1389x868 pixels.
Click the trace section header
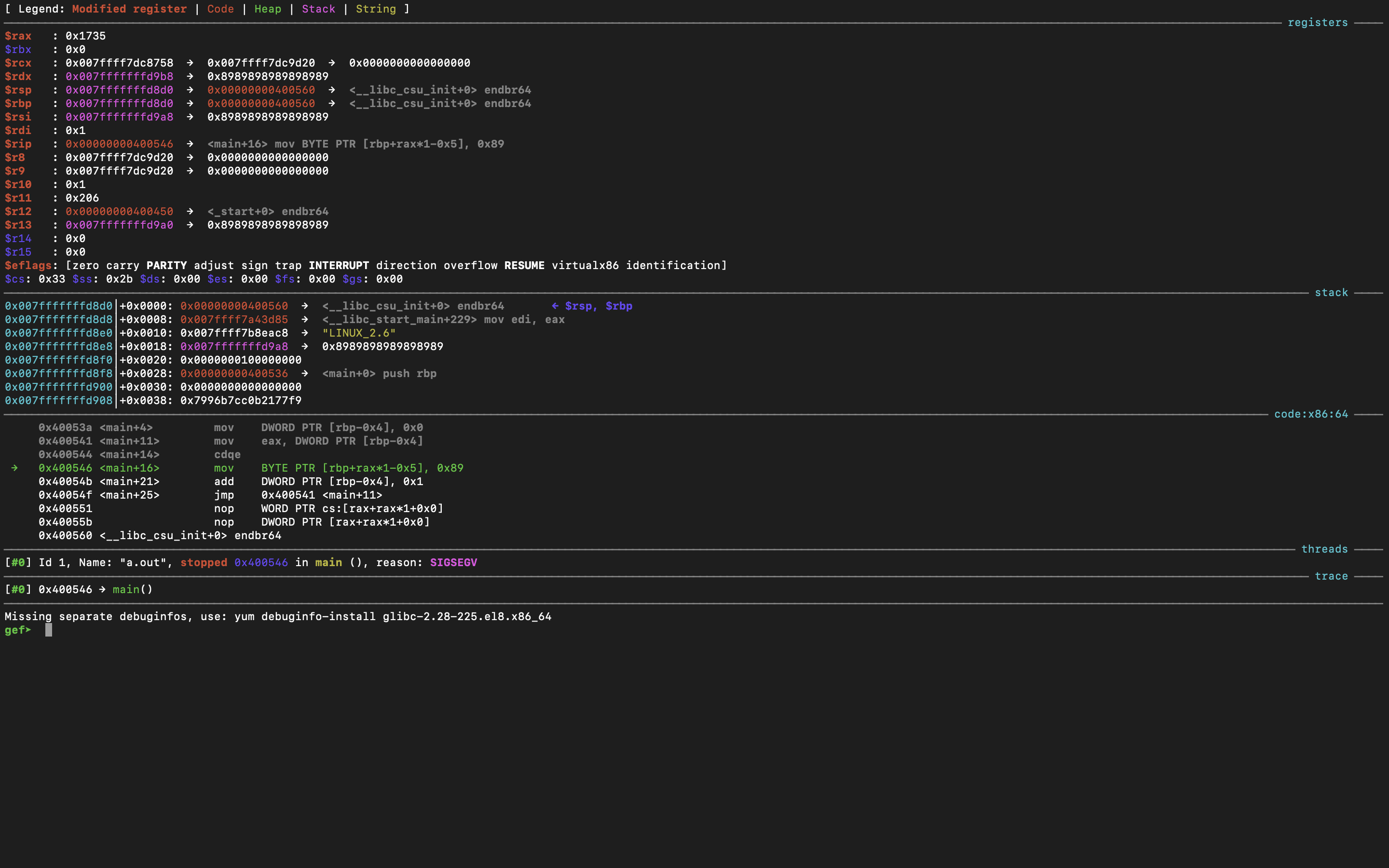[1331, 576]
